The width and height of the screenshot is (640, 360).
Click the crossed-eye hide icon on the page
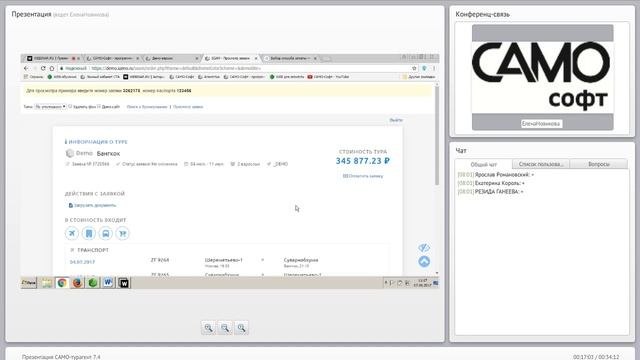pos(424,248)
